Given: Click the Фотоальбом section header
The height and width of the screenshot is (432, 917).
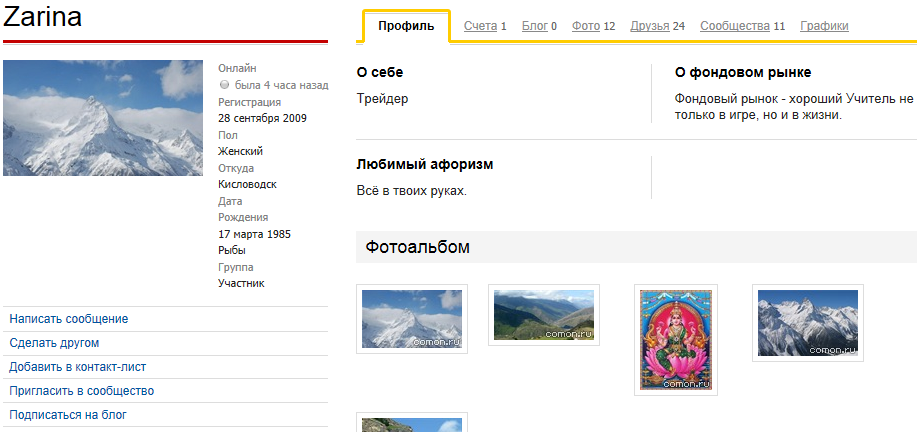Looking at the screenshot, I should [x=417, y=247].
